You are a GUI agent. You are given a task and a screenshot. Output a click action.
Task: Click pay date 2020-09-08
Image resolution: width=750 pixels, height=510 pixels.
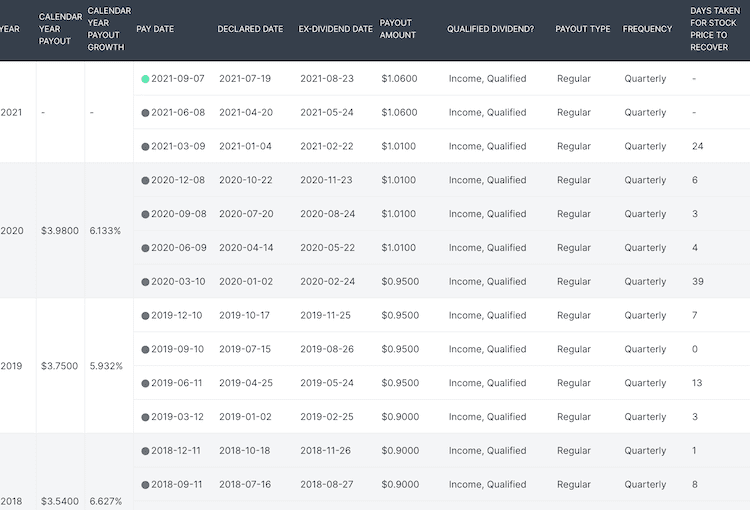pos(179,214)
